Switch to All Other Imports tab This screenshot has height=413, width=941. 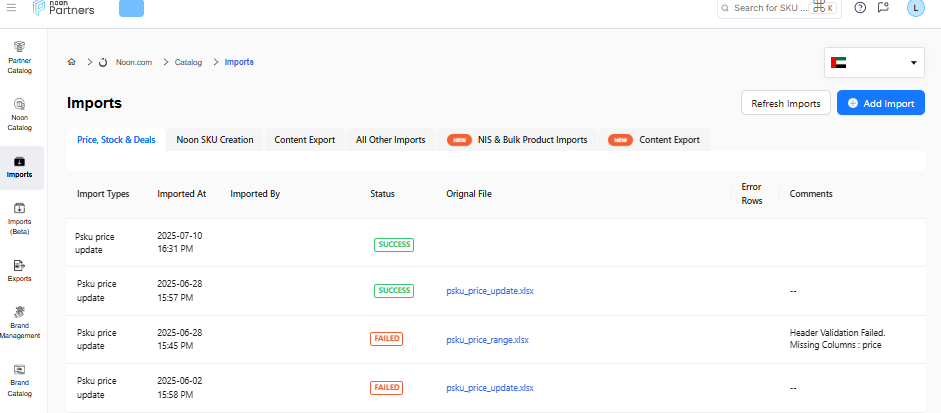391,140
